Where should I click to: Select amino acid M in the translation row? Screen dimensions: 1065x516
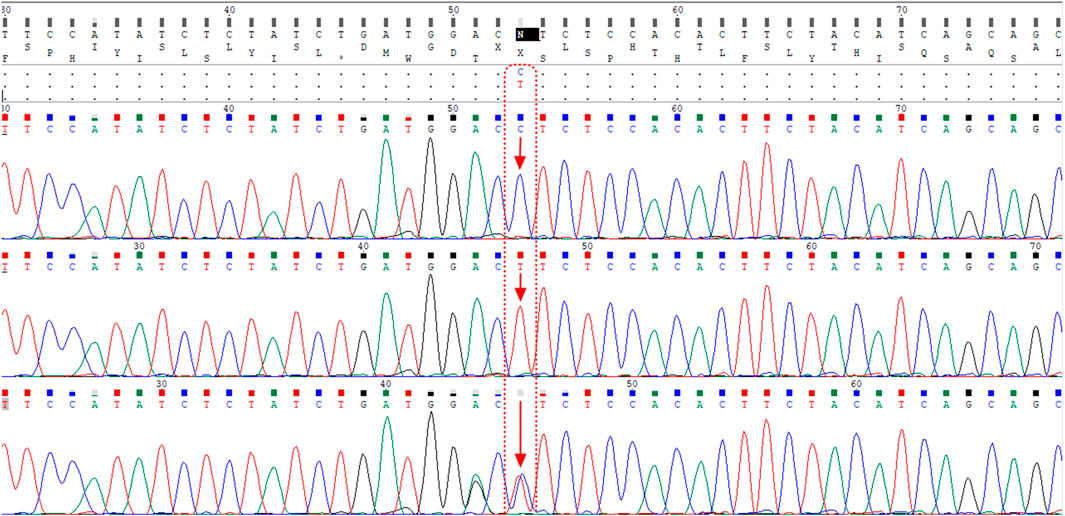[x=386, y=52]
